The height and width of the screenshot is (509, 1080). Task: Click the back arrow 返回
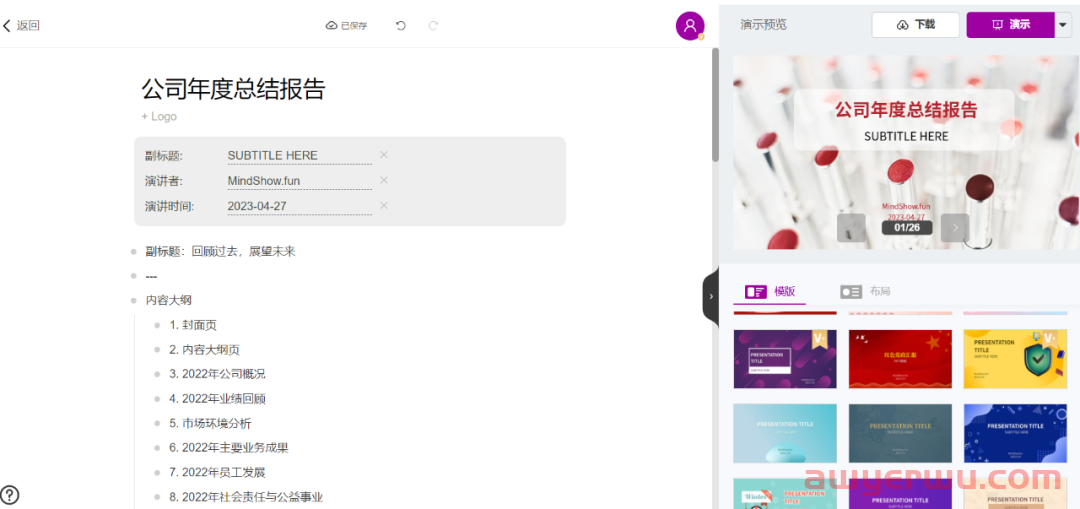click(21, 26)
